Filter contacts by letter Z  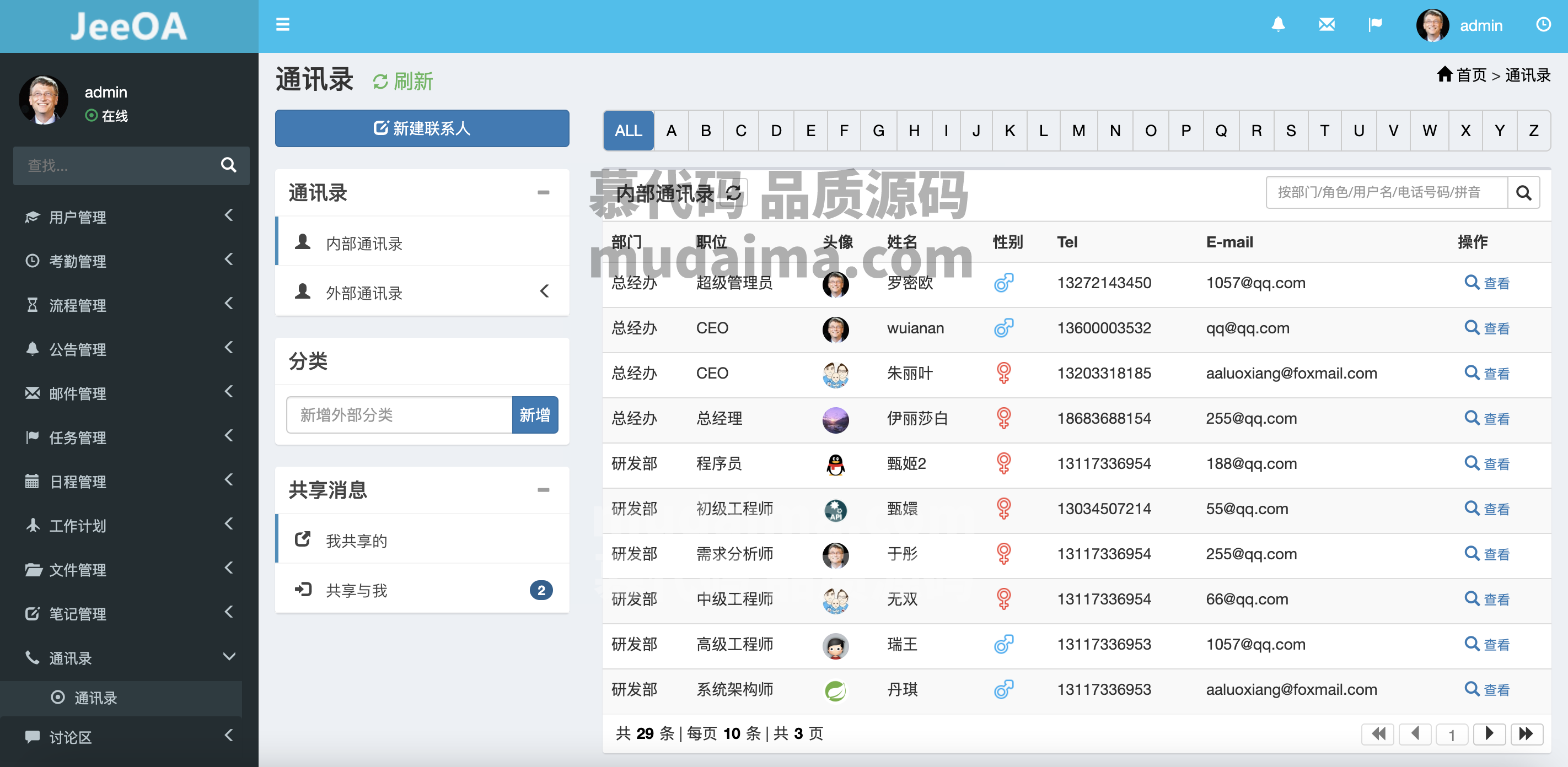point(1534,131)
